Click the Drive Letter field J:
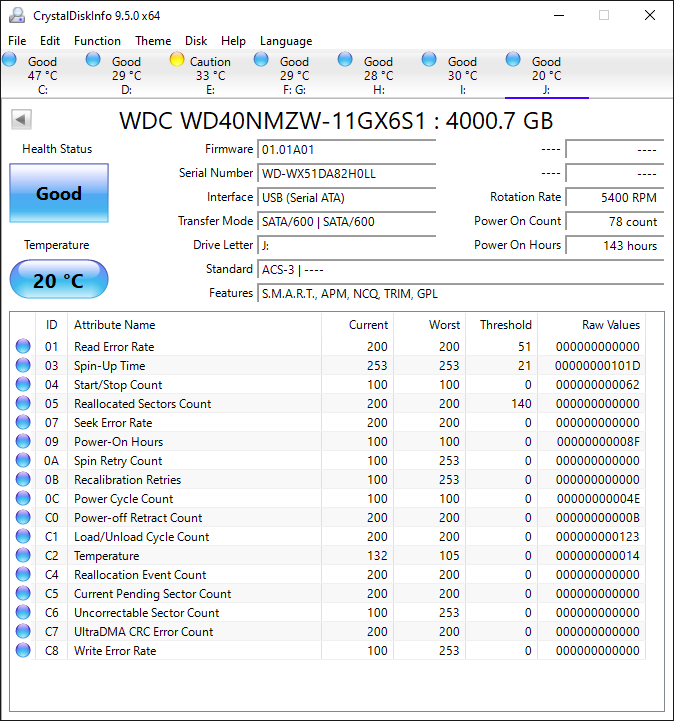This screenshot has height=721, width=674. tap(347, 245)
